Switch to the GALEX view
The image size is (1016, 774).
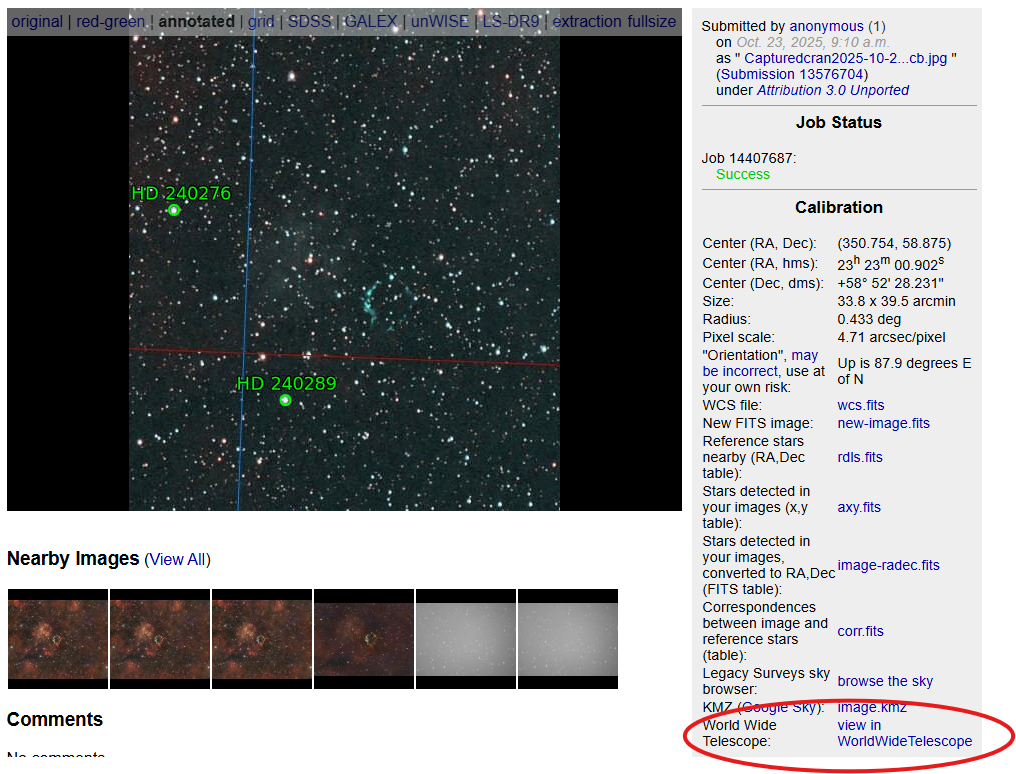point(371,21)
